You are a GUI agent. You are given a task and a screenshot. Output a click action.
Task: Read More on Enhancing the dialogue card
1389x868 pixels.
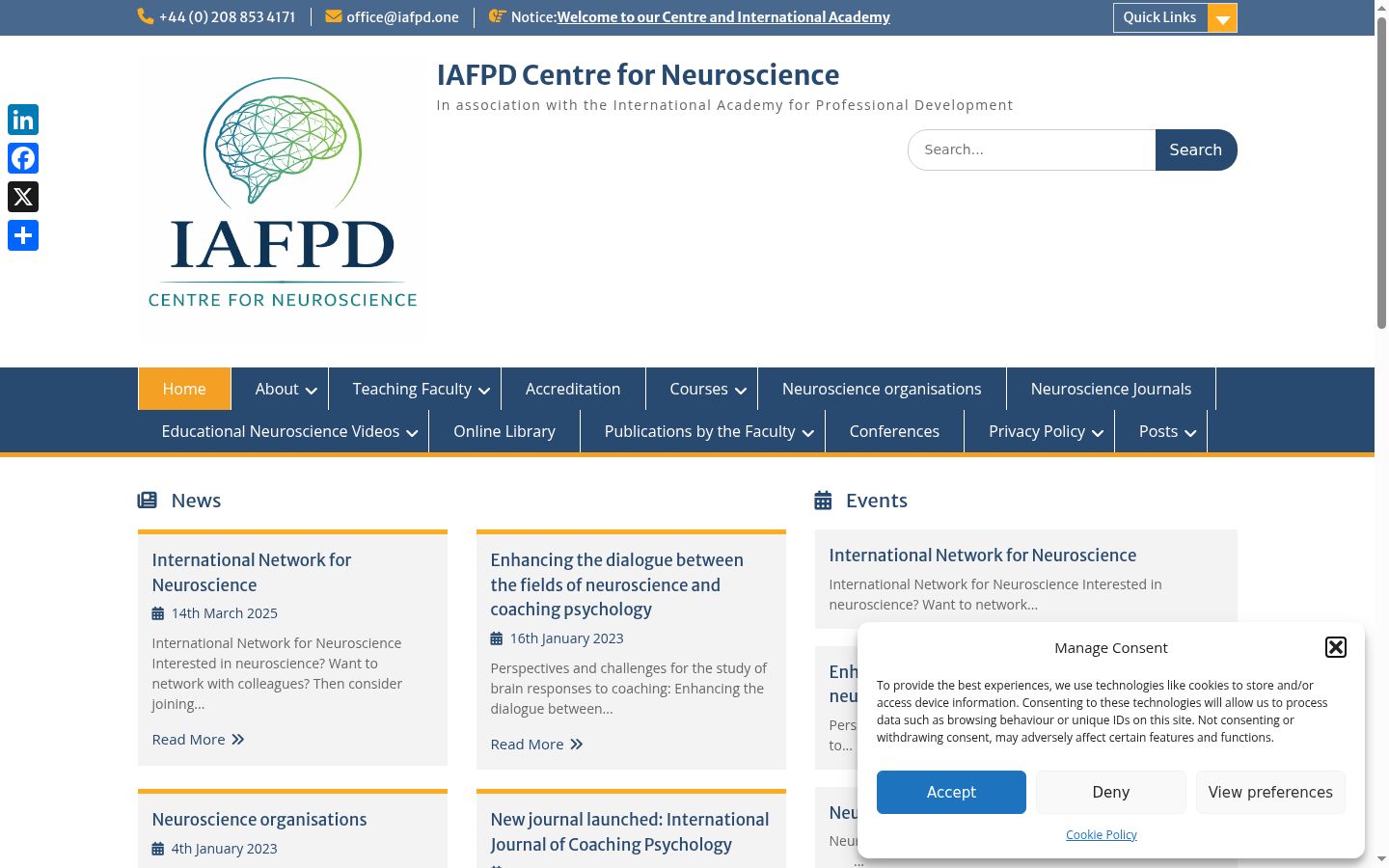click(537, 744)
